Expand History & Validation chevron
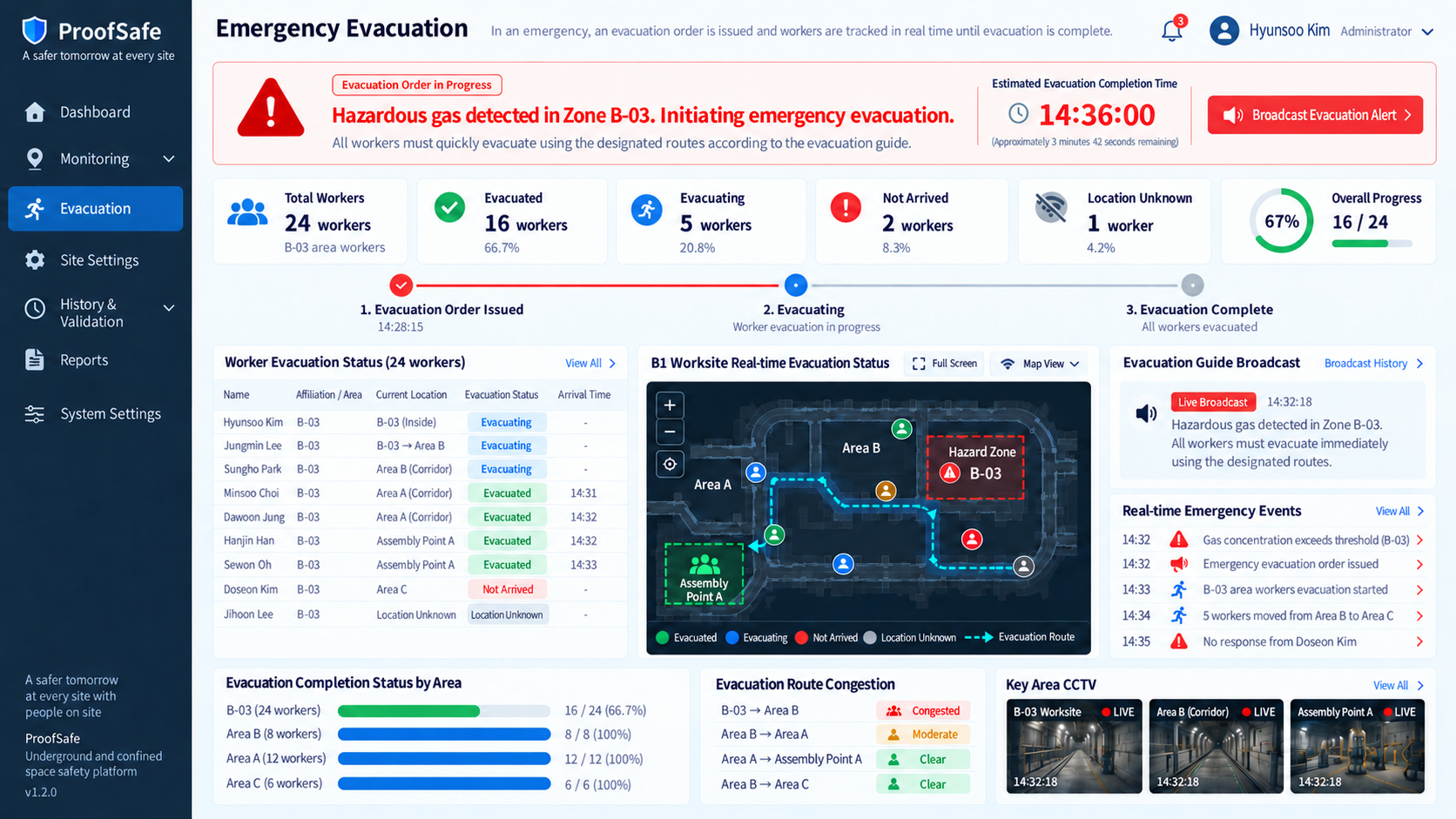The width and height of the screenshot is (1456, 819). 169,308
